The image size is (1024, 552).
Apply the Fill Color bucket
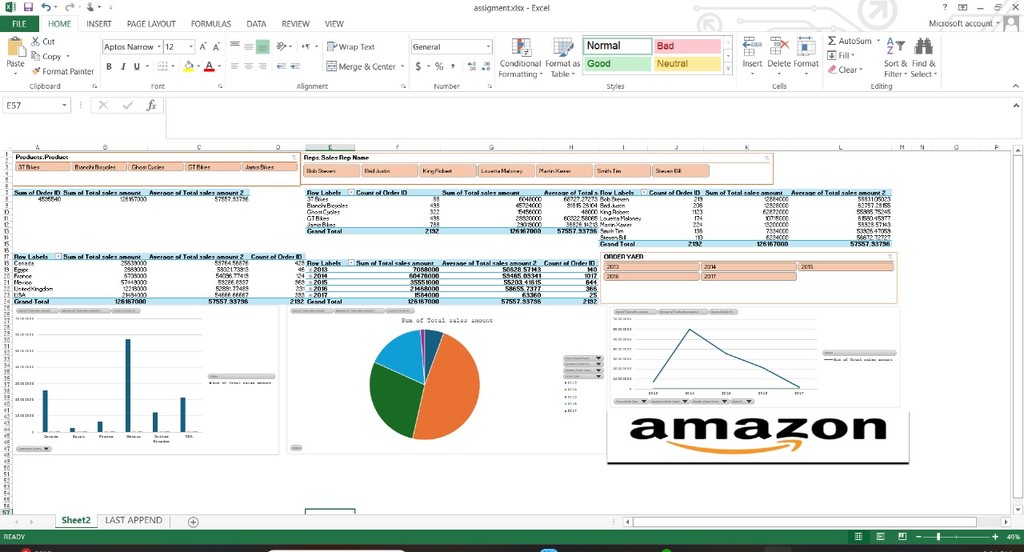pyautogui.click(x=188, y=66)
